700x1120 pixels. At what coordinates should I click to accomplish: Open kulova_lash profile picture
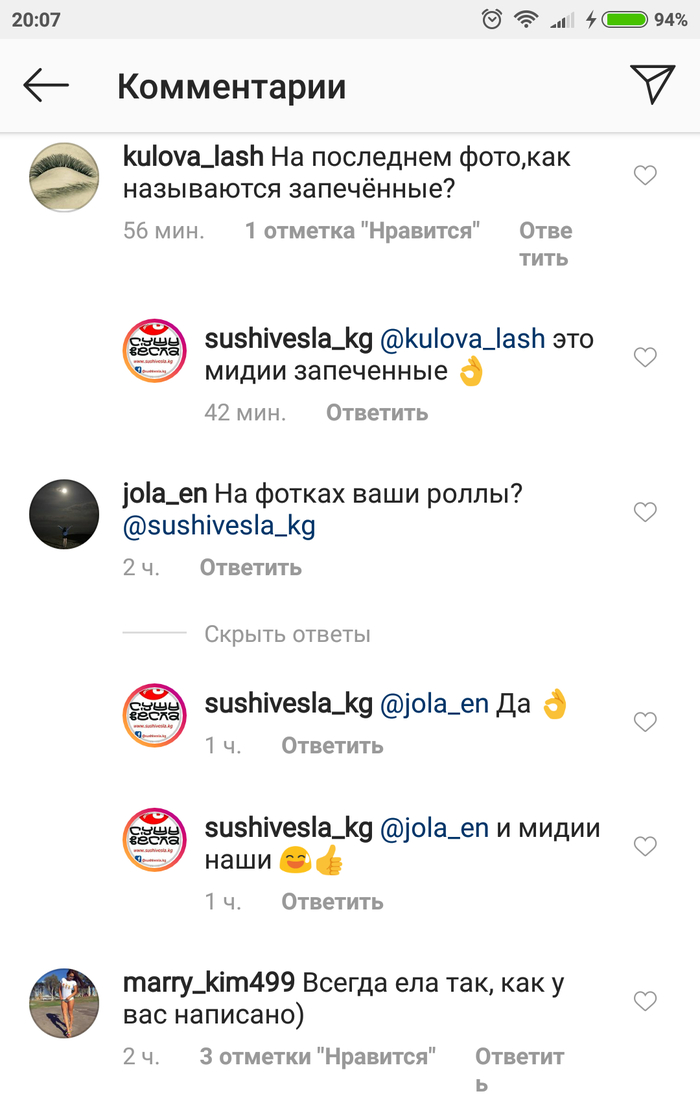tap(64, 178)
